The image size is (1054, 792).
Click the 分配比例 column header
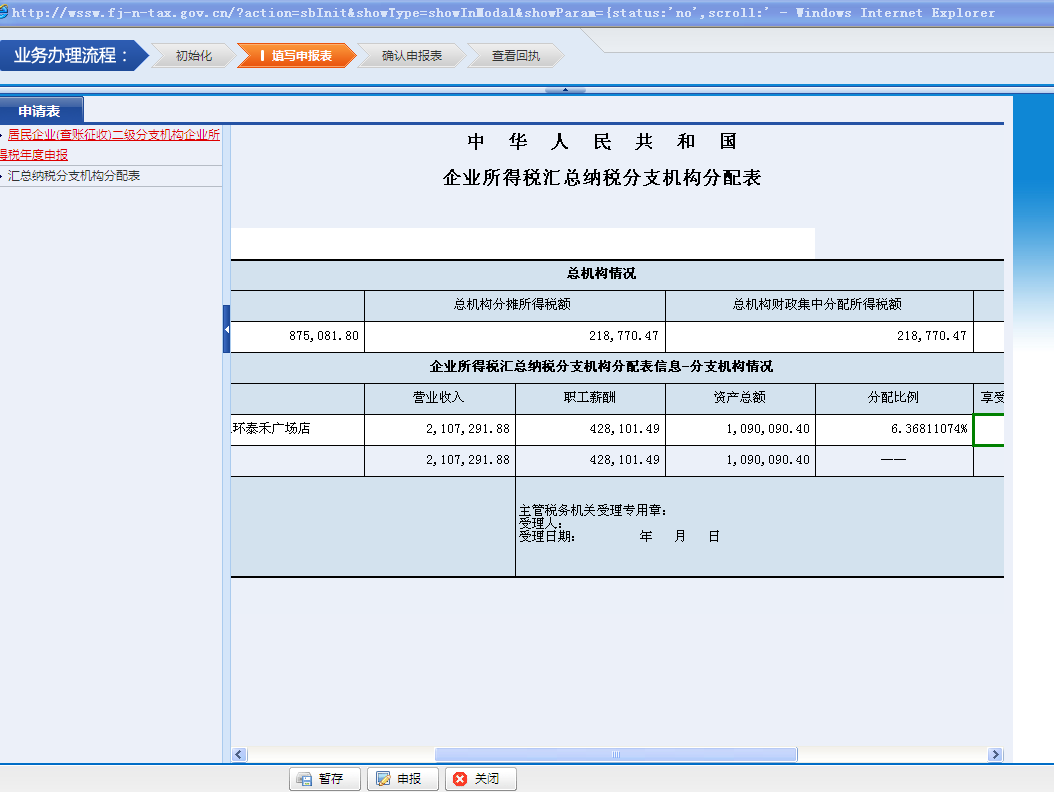click(894, 398)
